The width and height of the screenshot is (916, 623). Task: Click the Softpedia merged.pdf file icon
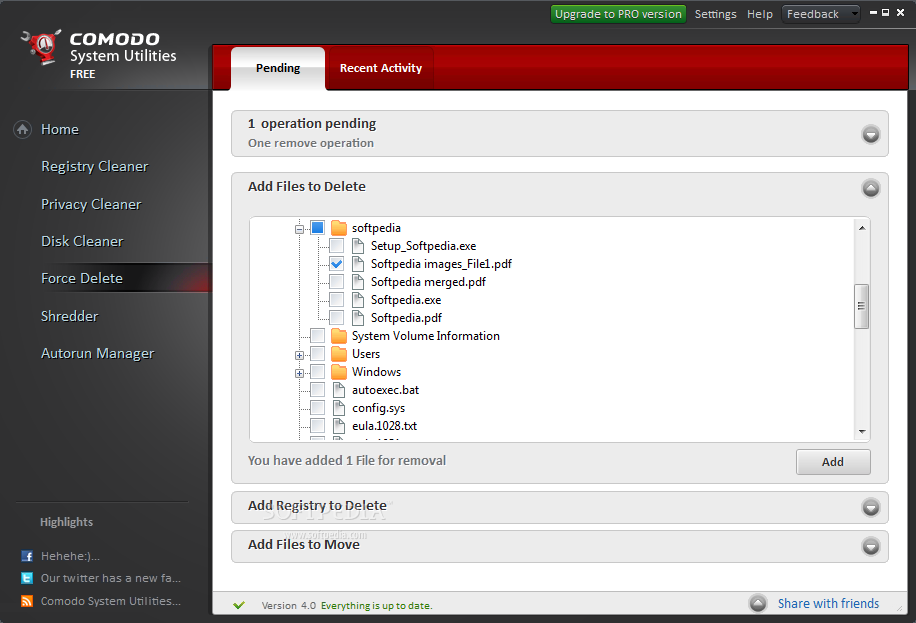point(358,282)
